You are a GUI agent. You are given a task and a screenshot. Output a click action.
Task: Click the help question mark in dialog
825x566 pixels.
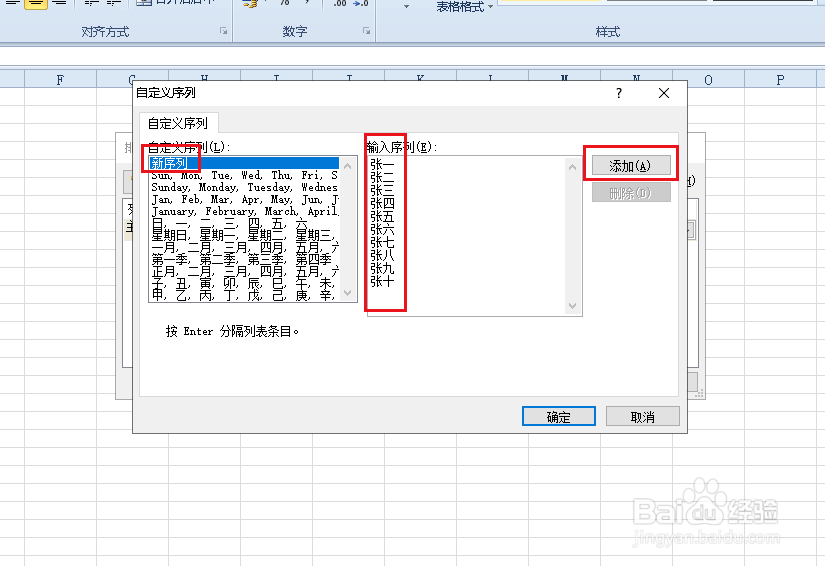tap(619, 93)
